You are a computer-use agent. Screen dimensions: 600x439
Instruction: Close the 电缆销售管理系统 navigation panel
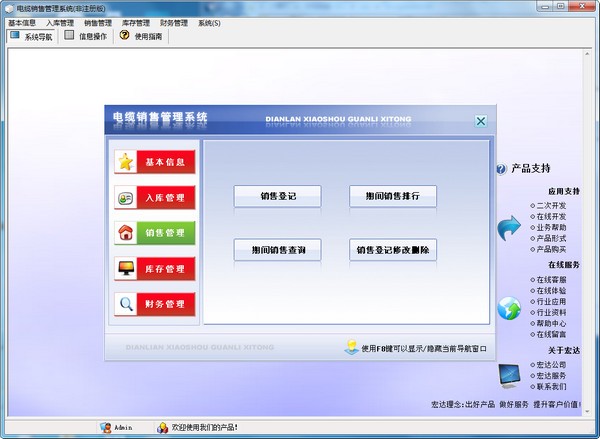click(x=481, y=121)
